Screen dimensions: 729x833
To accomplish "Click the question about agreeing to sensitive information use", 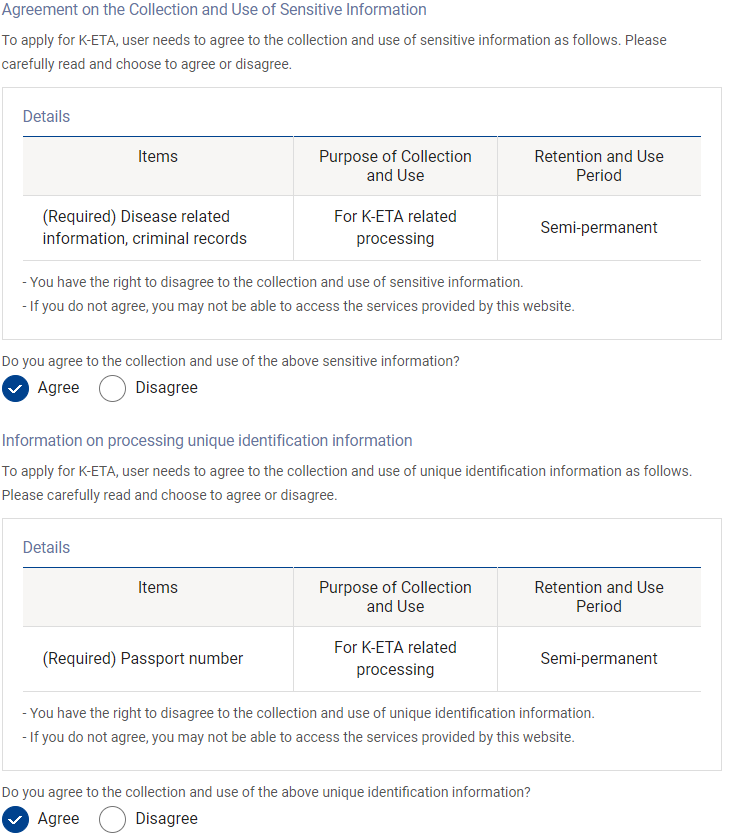I will 231,361.
